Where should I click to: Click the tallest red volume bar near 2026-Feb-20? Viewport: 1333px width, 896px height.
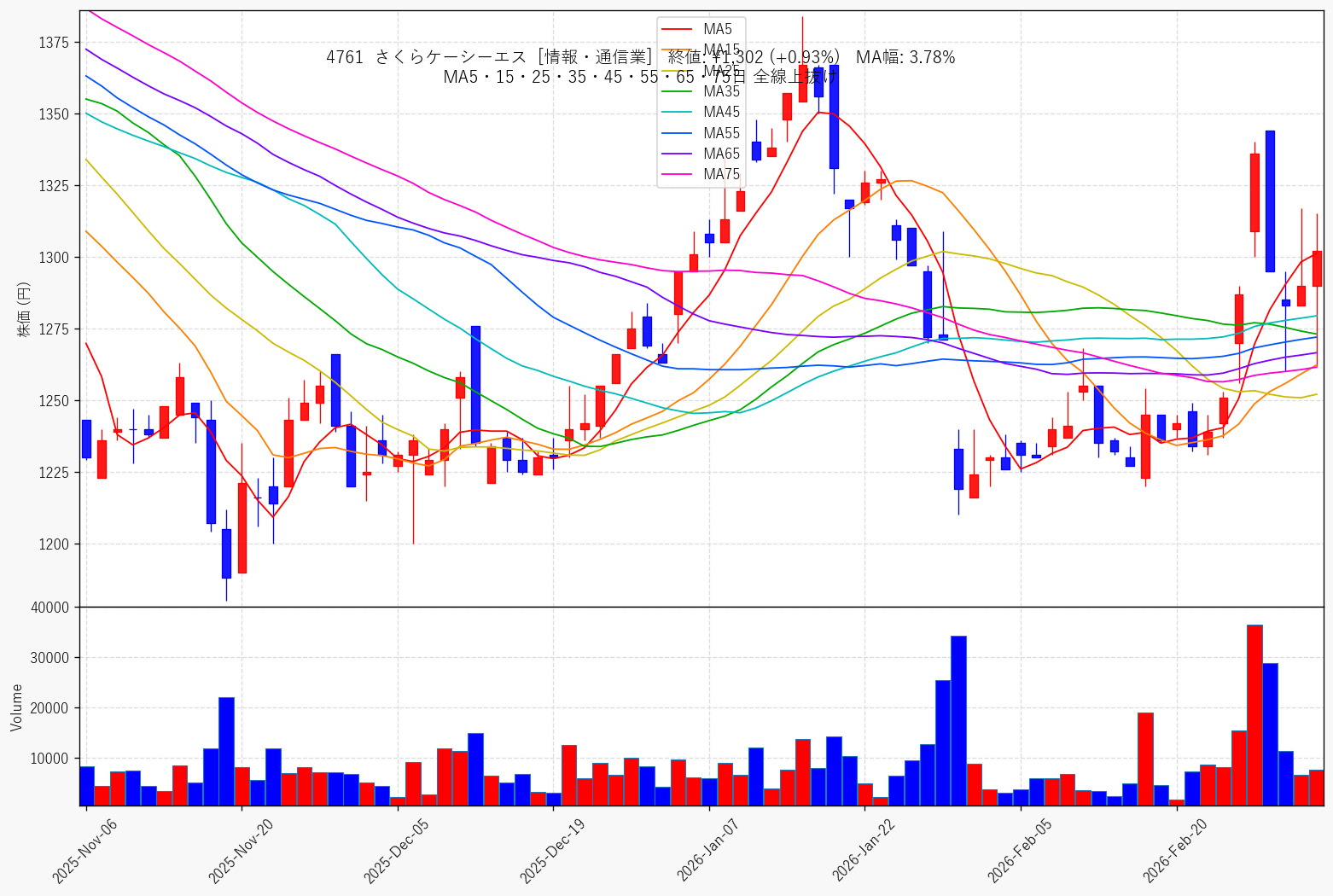tap(1254, 715)
